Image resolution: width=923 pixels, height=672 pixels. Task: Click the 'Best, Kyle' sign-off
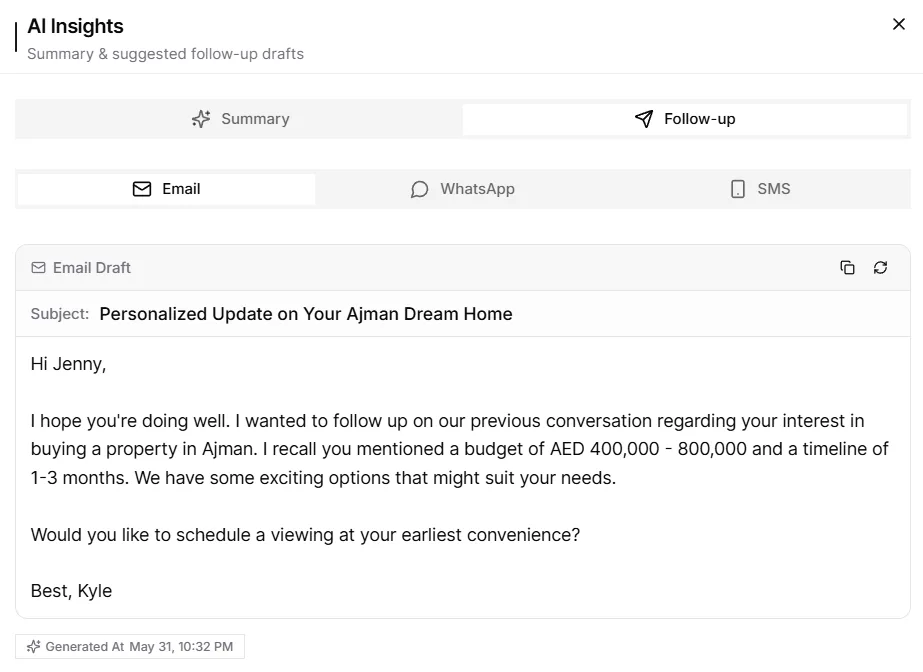point(71,591)
